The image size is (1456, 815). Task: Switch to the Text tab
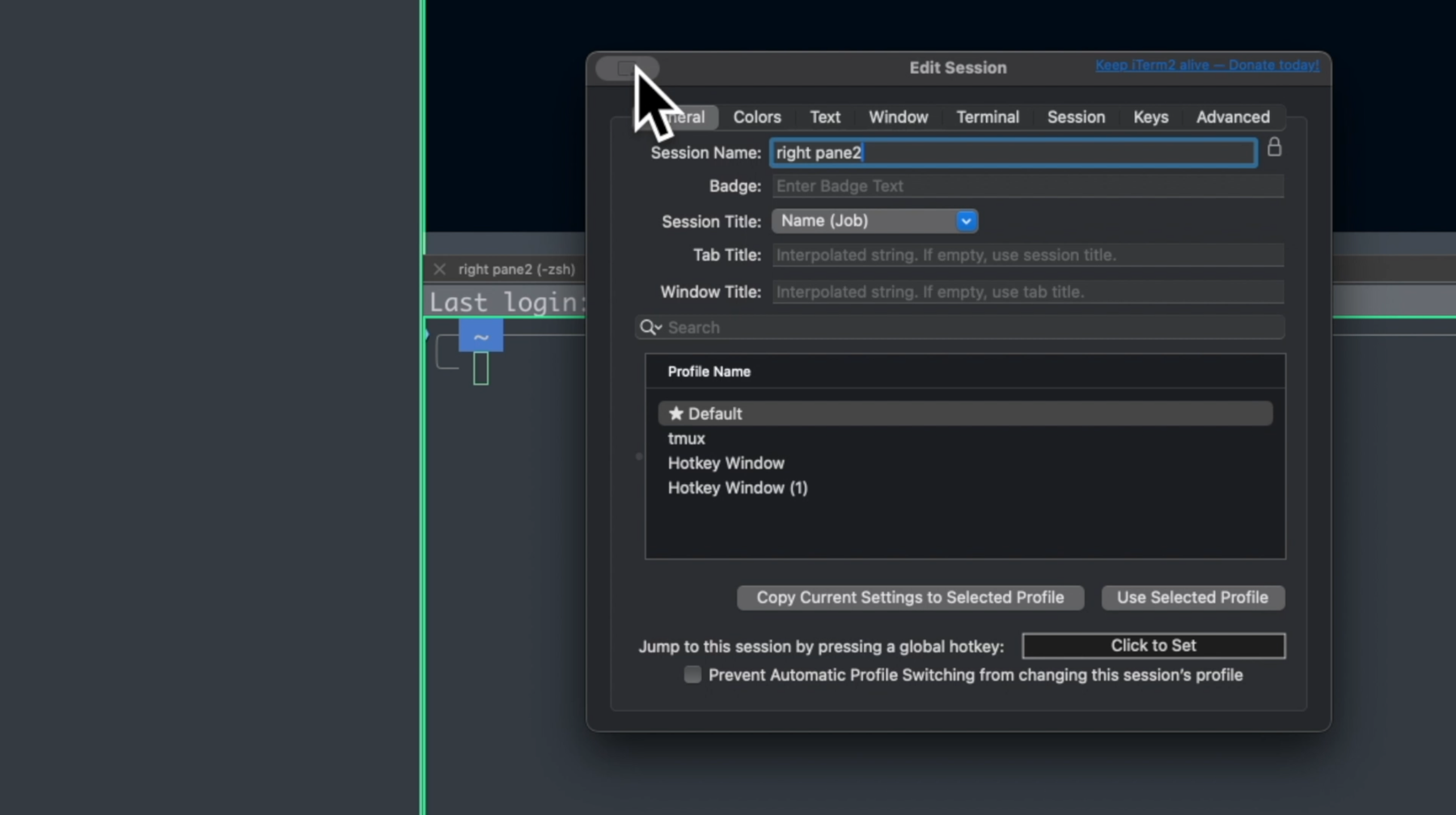pyautogui.click(x=825, y=117)
